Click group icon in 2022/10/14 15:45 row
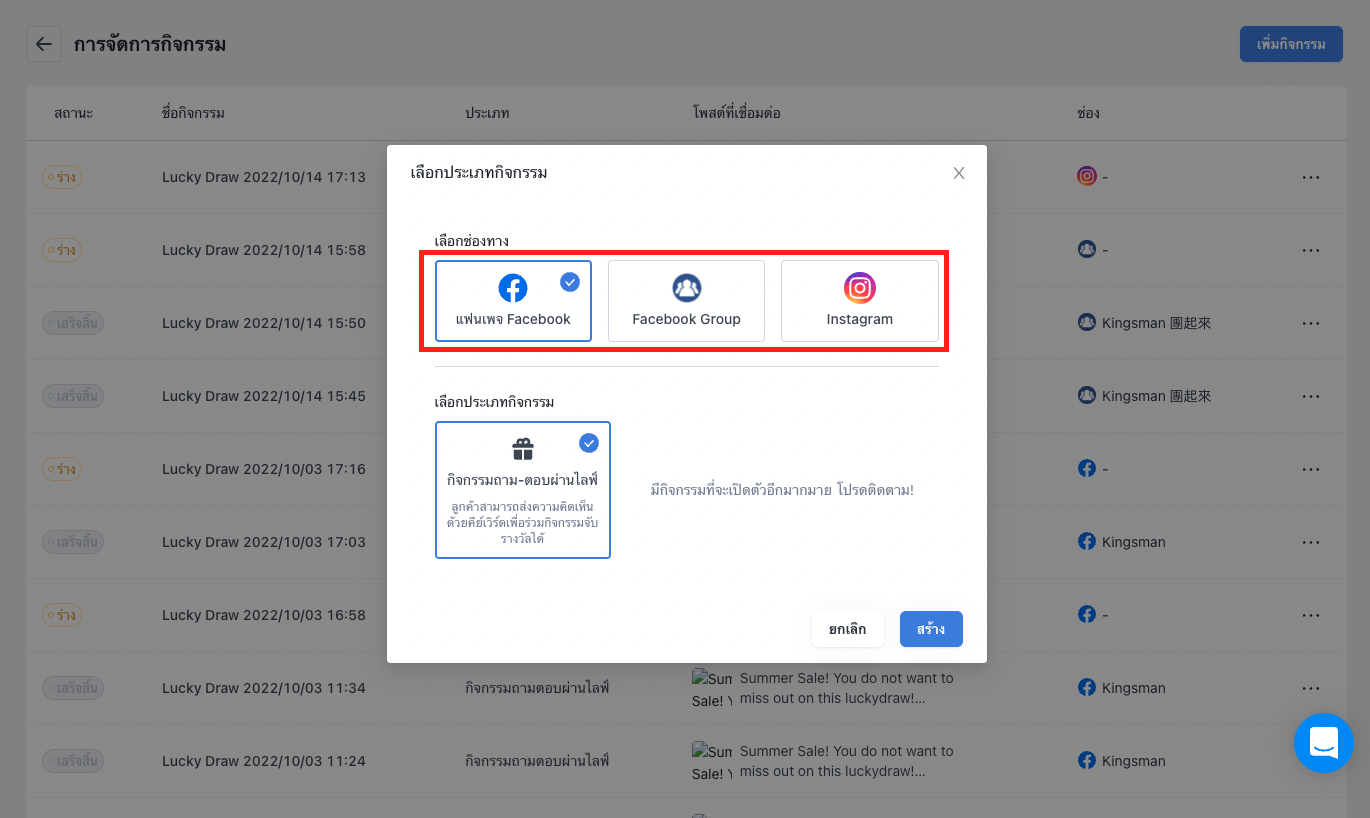This screenshot has height=818, width=1370. [x=1087, y=395]
